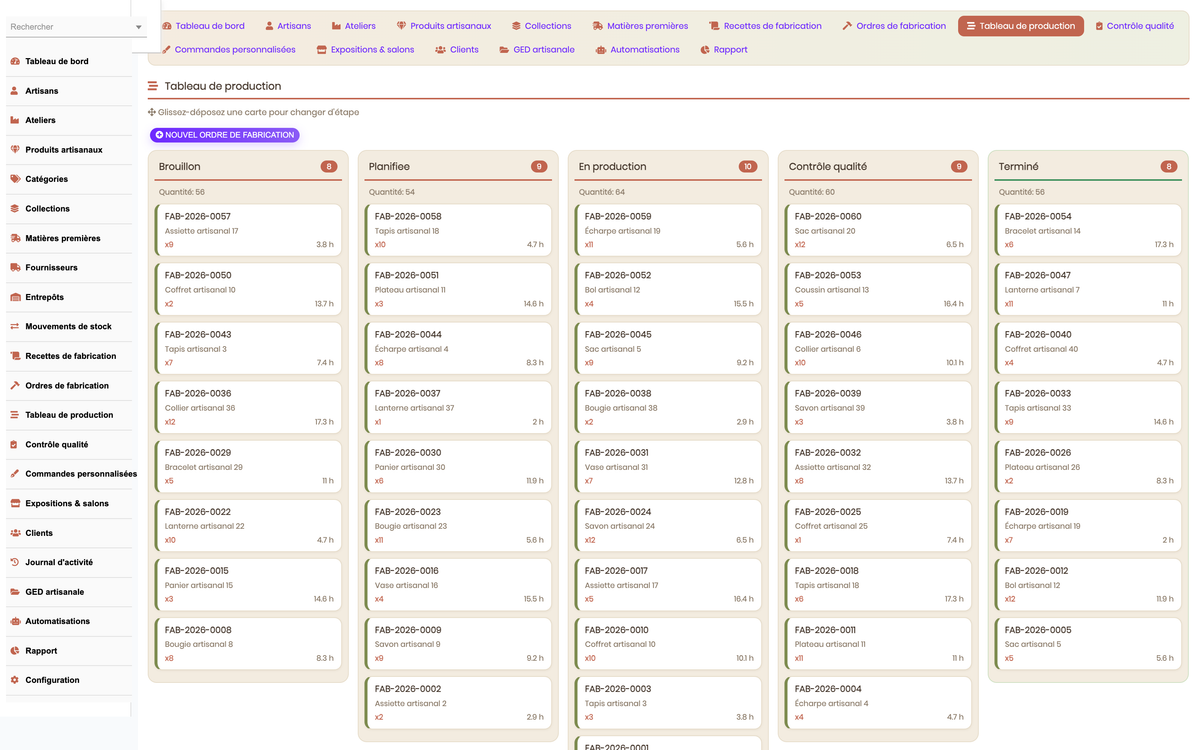Select card FAB-2026-0005 Sac artisanal 5
Image resolution: width=1200 pixels, height=750 pixels.
1088,644
